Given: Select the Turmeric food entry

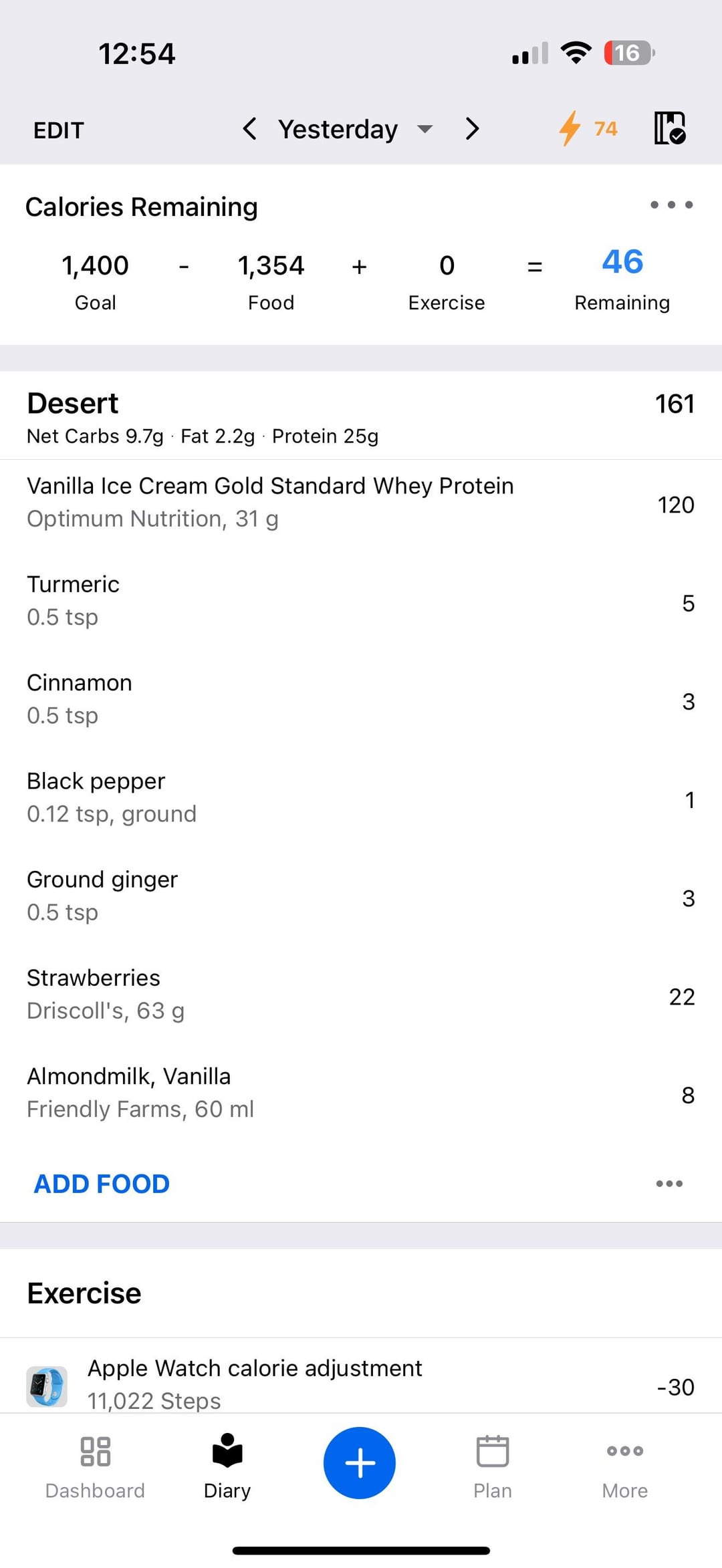Looking at the screenshot, I should (x=360, y=600).
